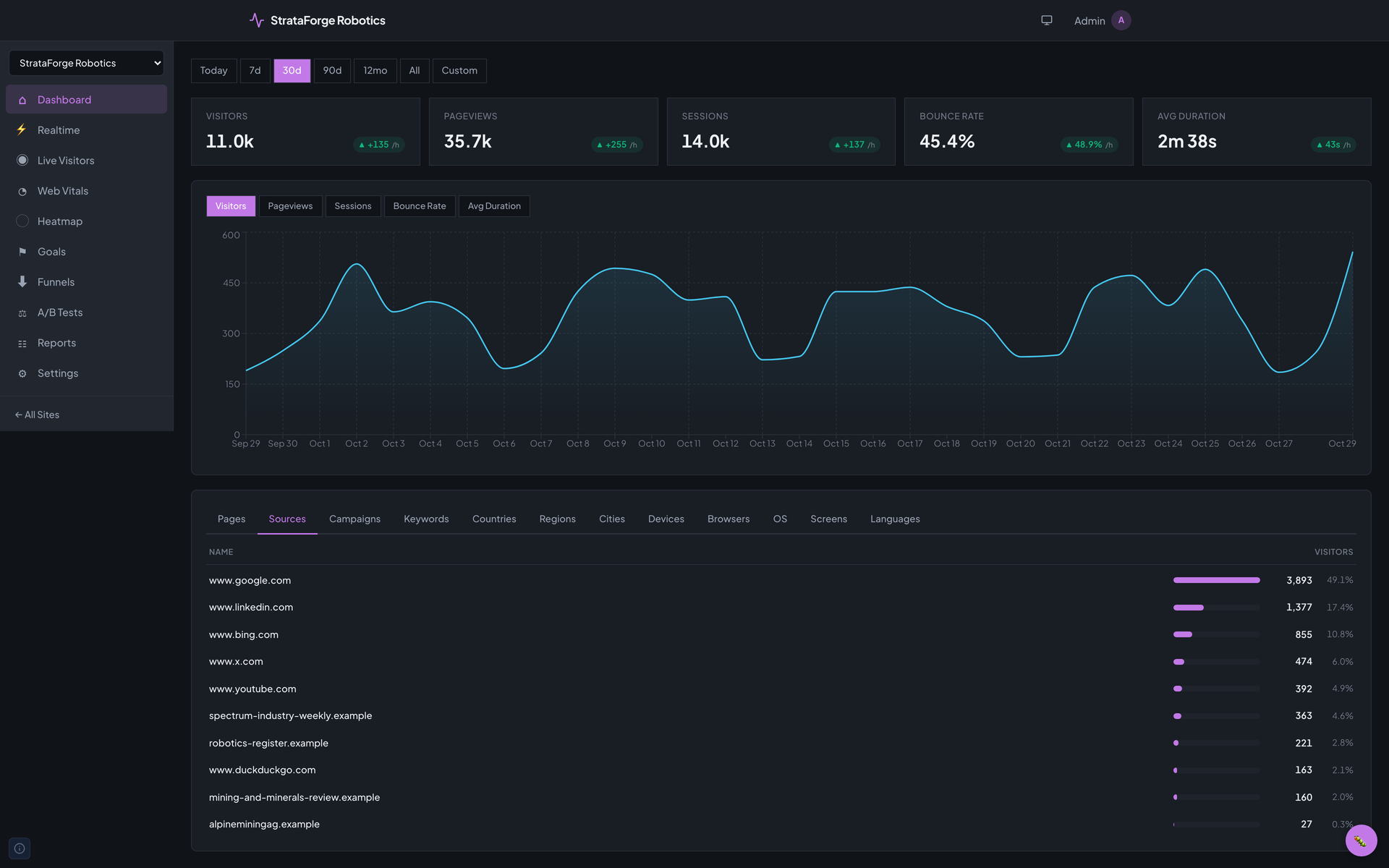Go back via All Sites link
The image size is (1389, 868).
[x=37, y=414]
